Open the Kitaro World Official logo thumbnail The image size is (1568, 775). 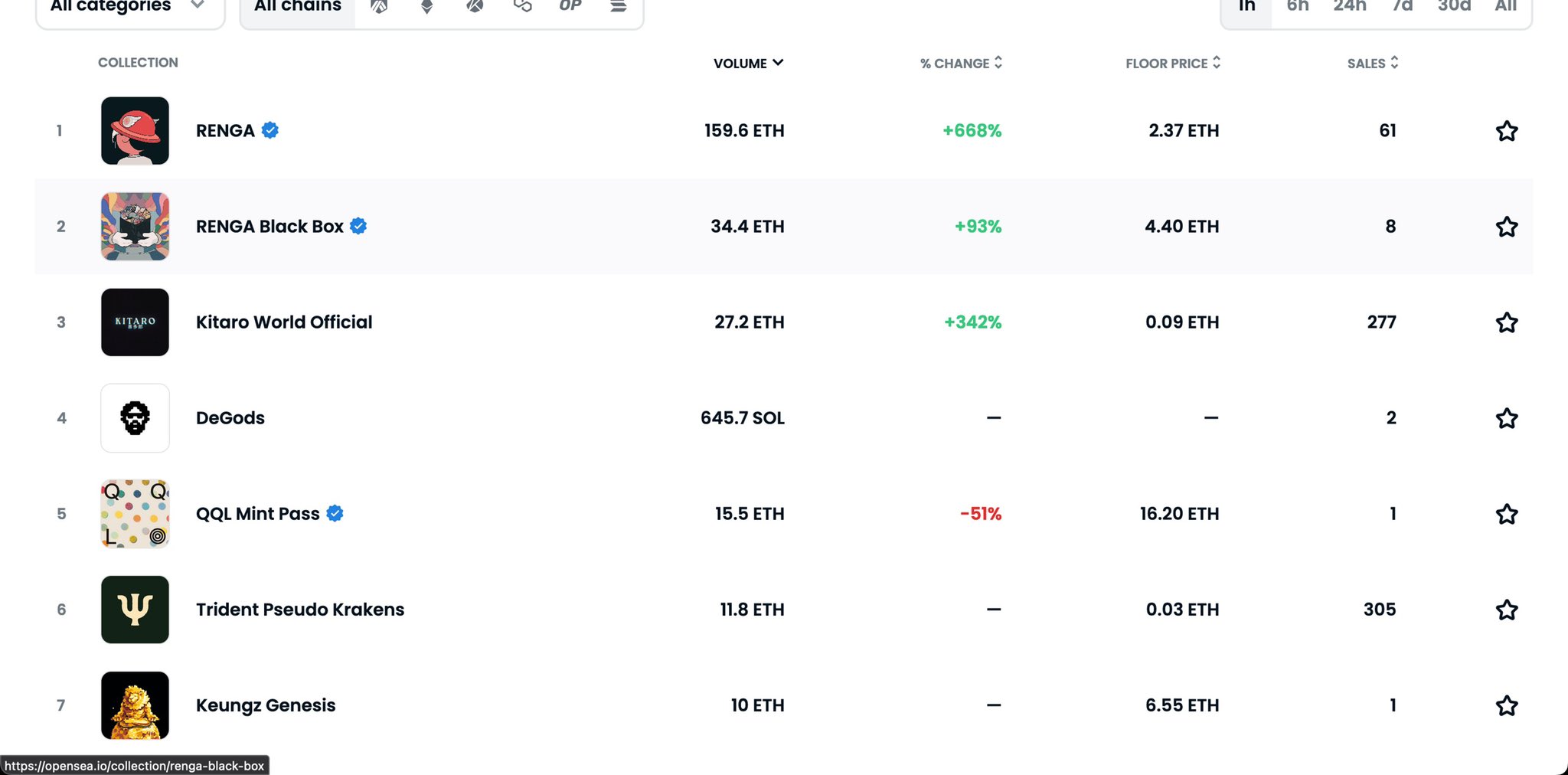coord(135,322)
